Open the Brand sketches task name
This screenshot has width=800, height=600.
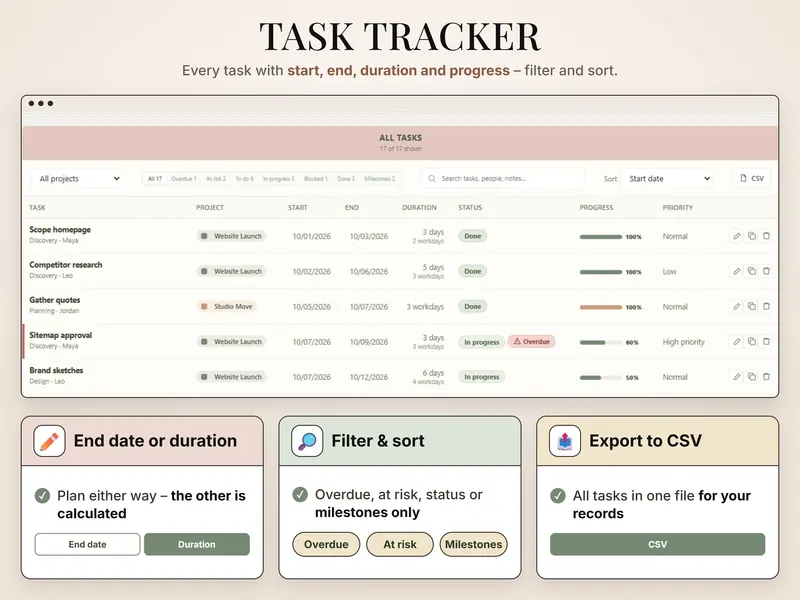pos(56,370)
